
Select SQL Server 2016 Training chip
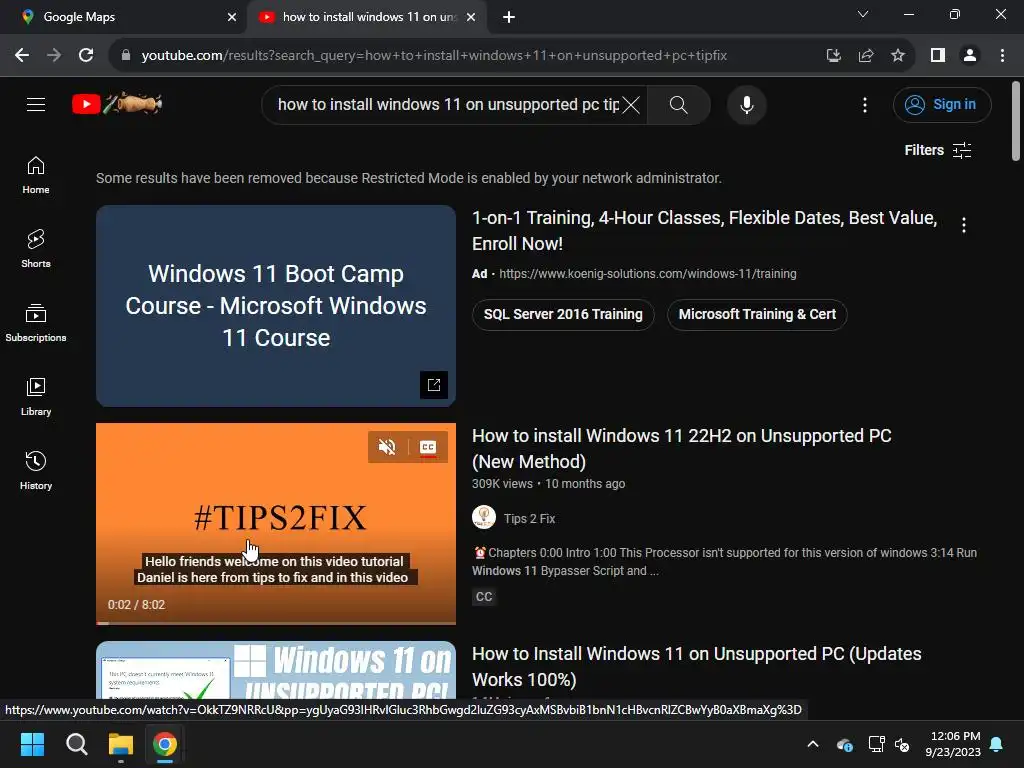[563, 314]
